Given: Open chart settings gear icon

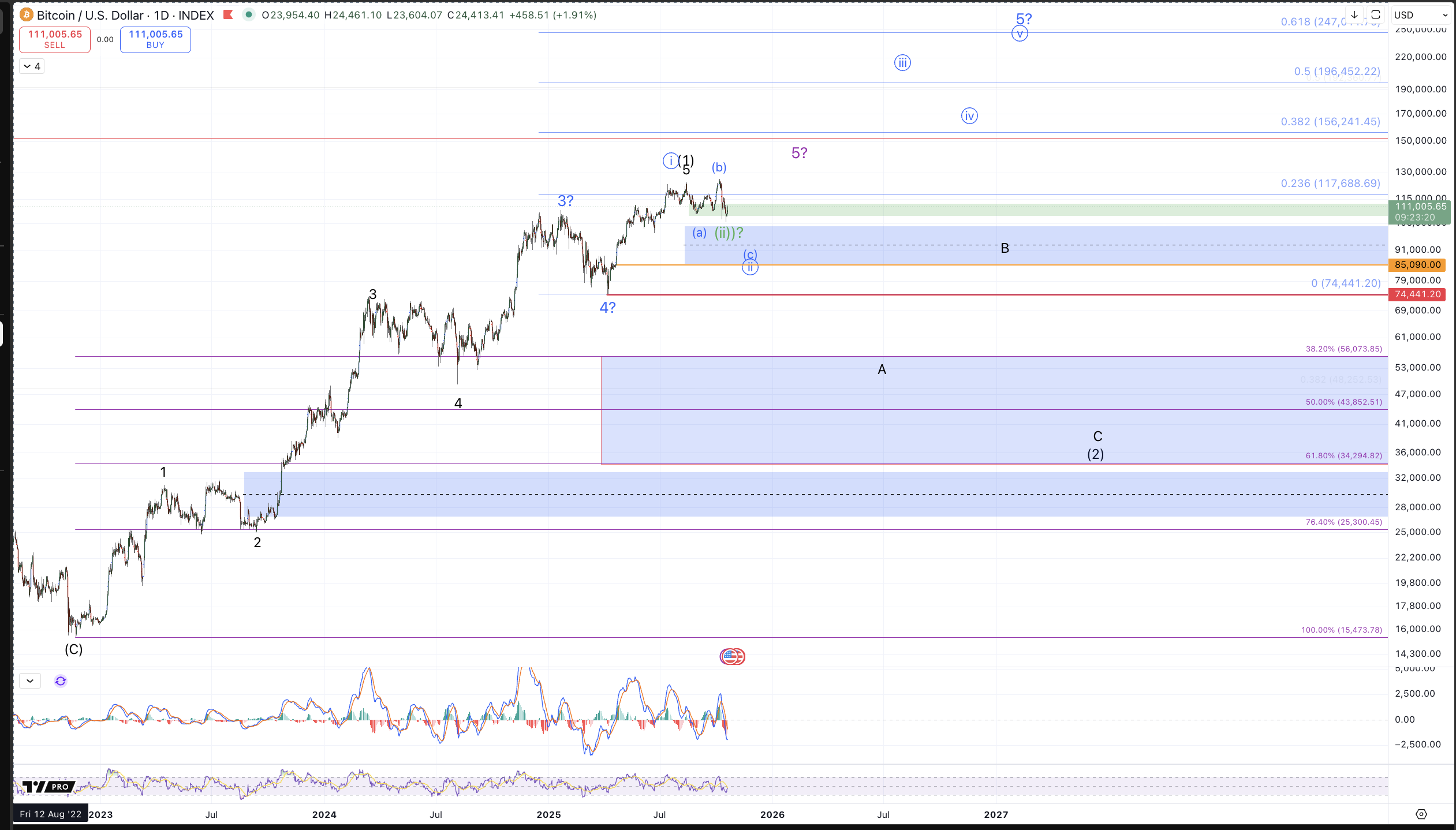Looking at the screenshot, I should pyautogui.click(x=1421, y=814).
